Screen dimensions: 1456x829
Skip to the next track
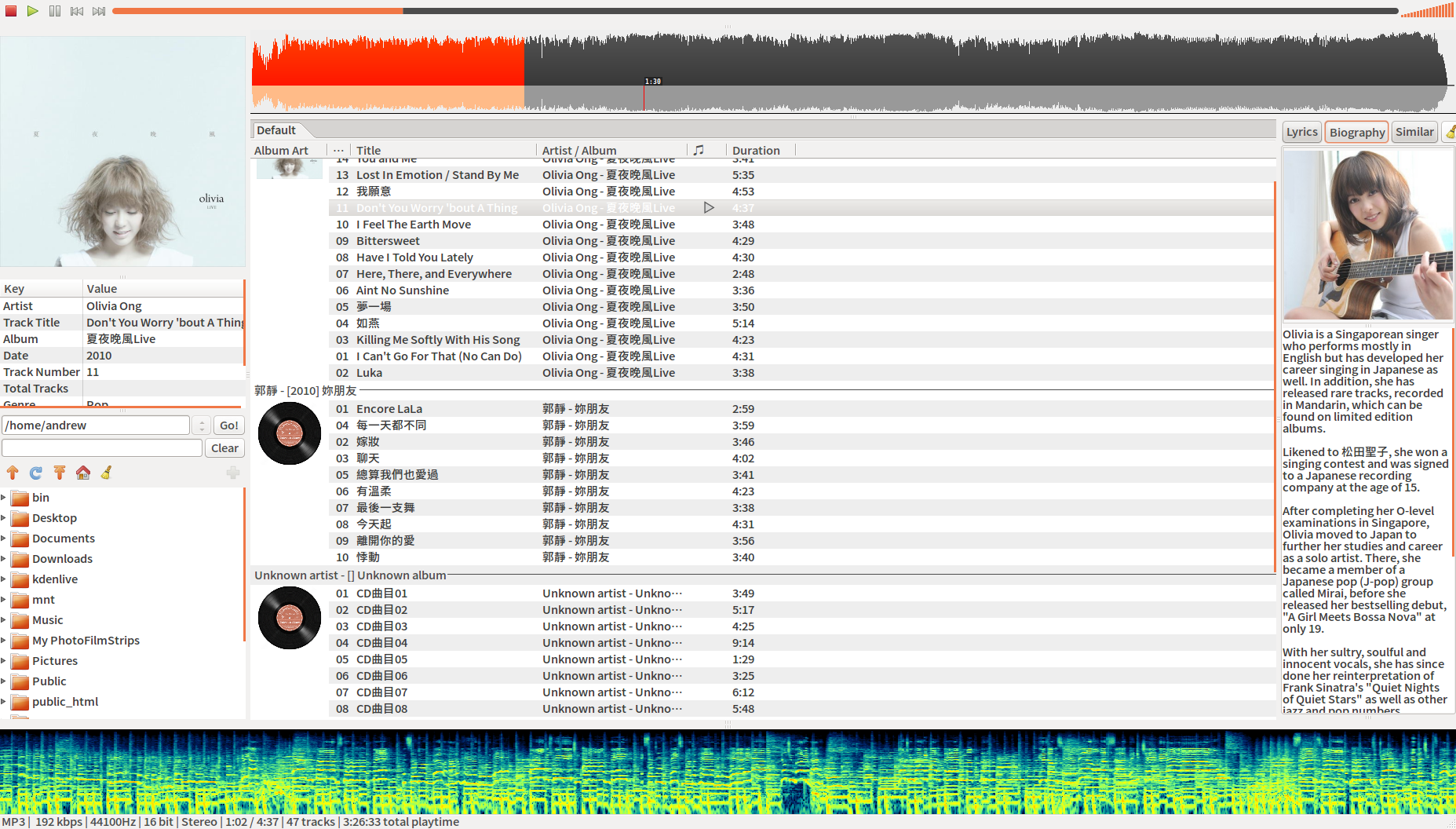[99, 11]
